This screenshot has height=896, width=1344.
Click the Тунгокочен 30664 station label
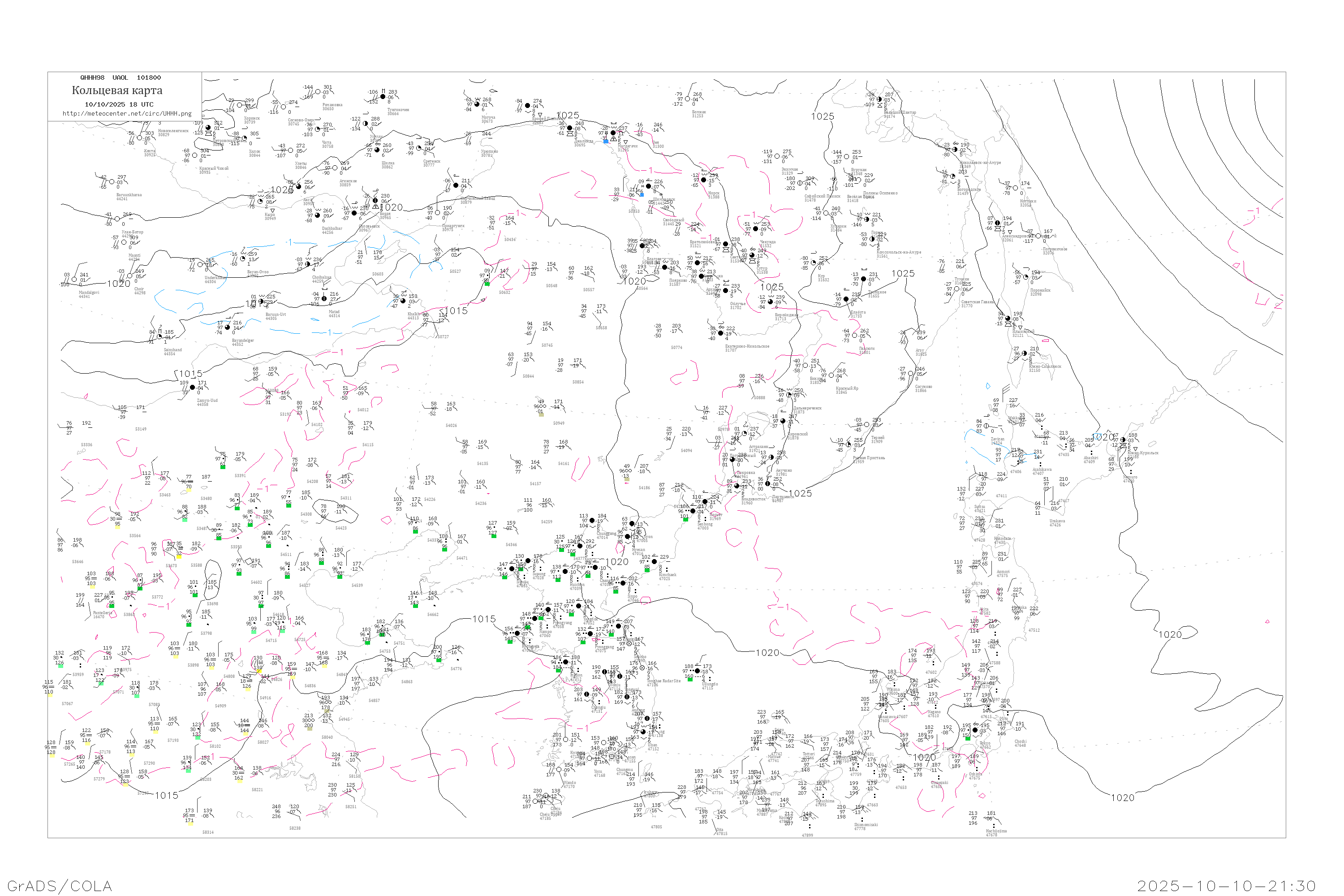(x=398, y=112)
